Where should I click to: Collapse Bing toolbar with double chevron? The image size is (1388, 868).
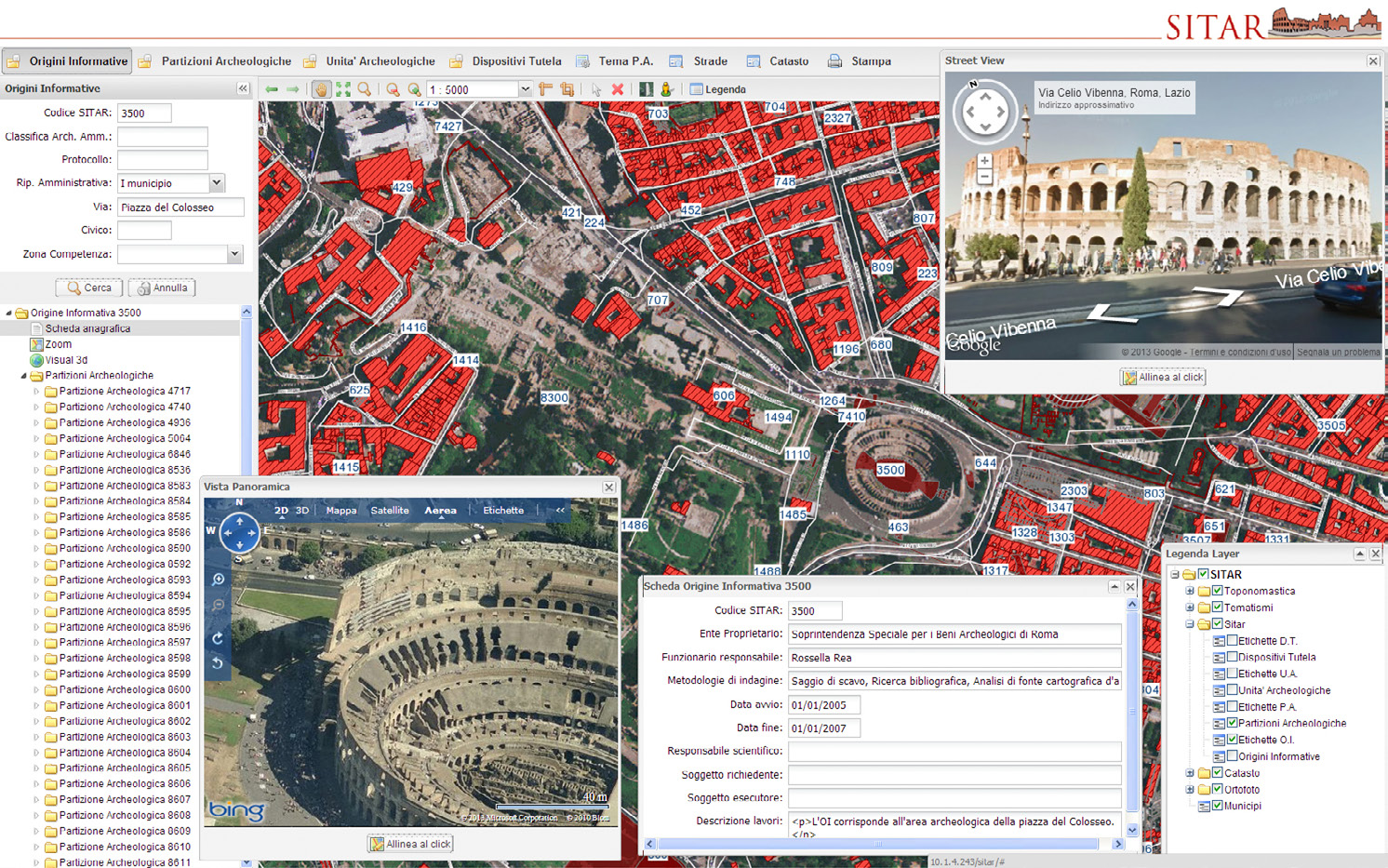coord(560,510)
